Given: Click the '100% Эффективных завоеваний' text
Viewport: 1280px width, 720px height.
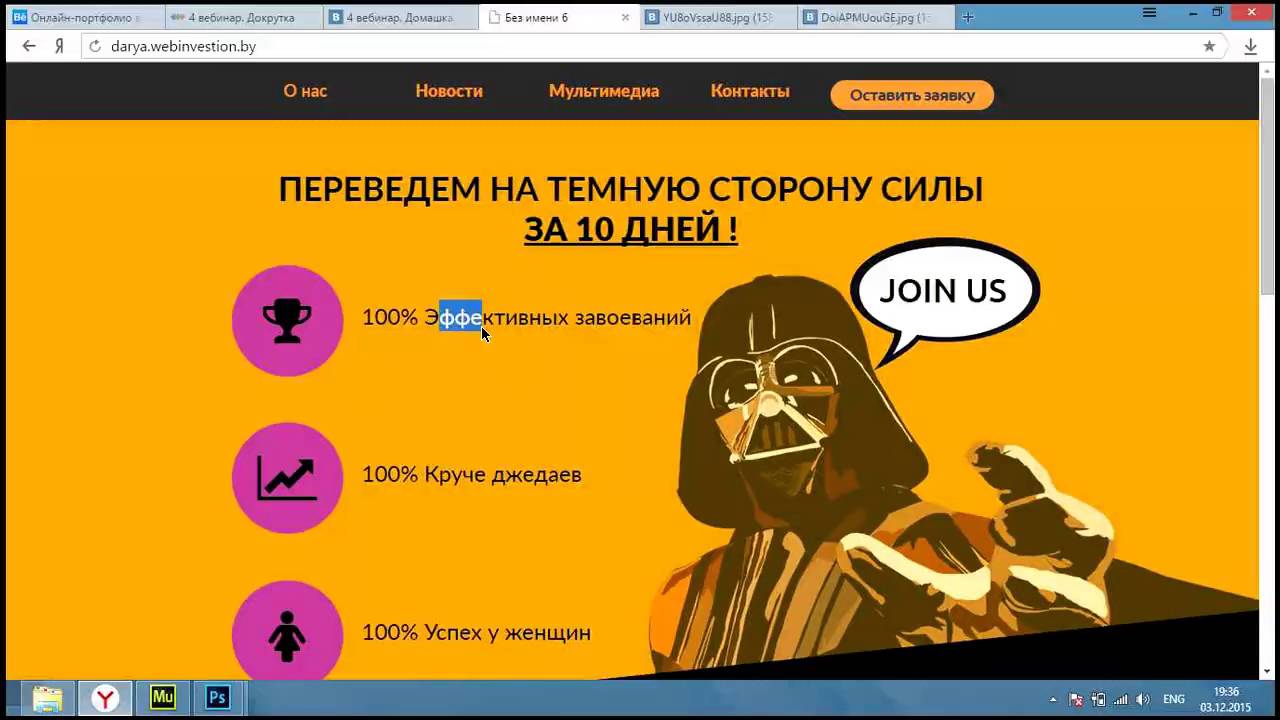Looking at the screenshot, I should click(x=526, y=317).
